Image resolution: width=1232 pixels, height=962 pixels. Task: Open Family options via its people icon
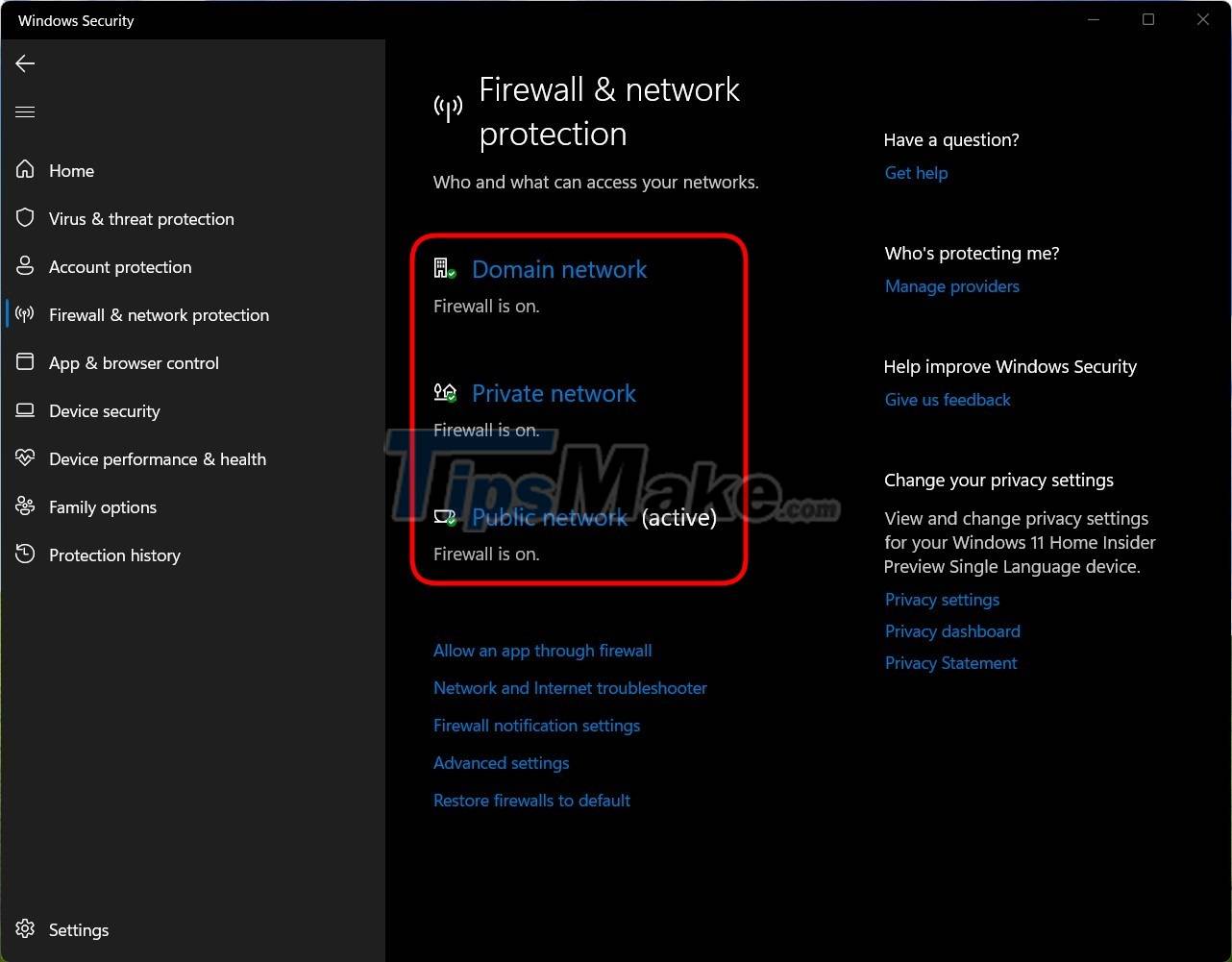[x=25, y=506]
